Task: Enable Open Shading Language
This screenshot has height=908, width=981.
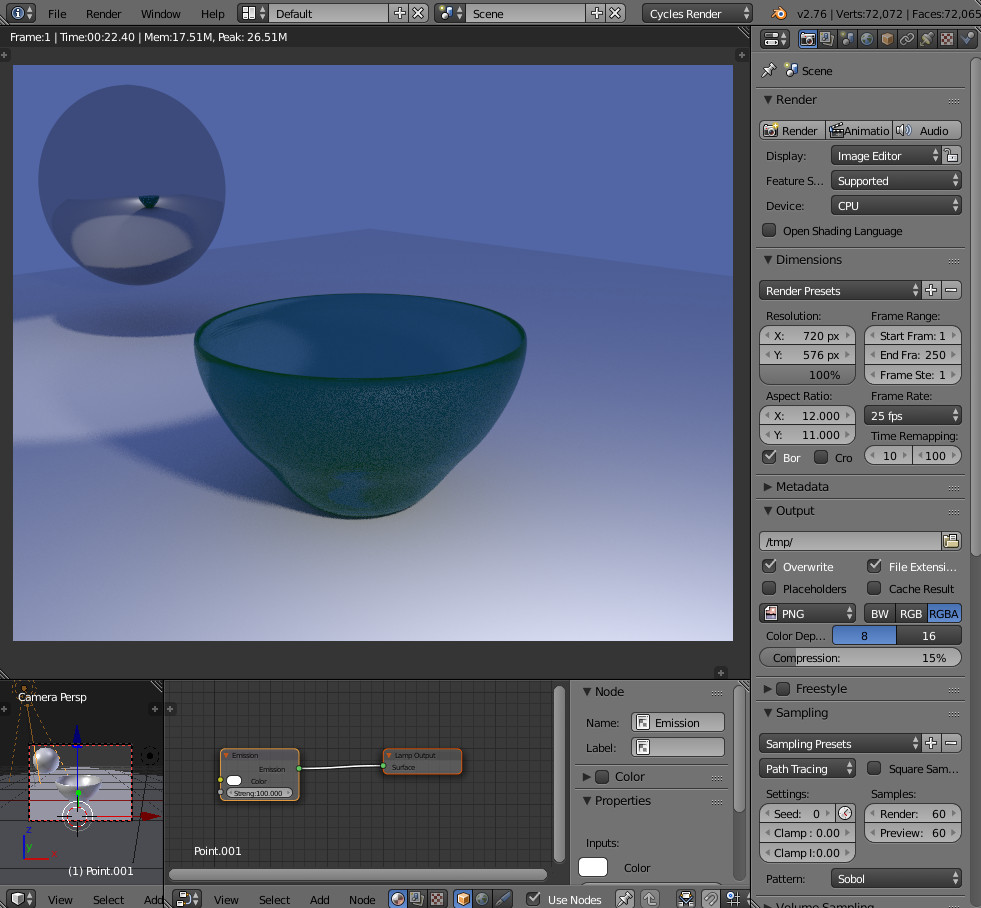Action: 769,231
